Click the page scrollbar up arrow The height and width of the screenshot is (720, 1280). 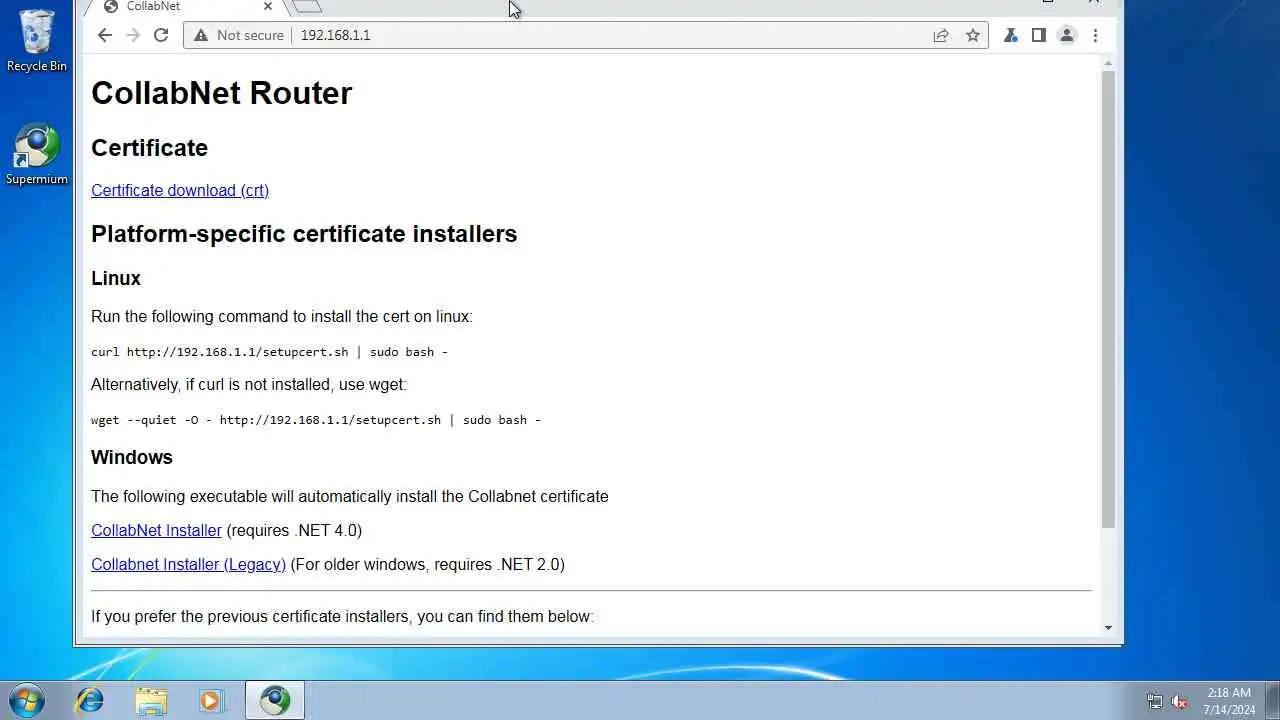[1108, 63]
